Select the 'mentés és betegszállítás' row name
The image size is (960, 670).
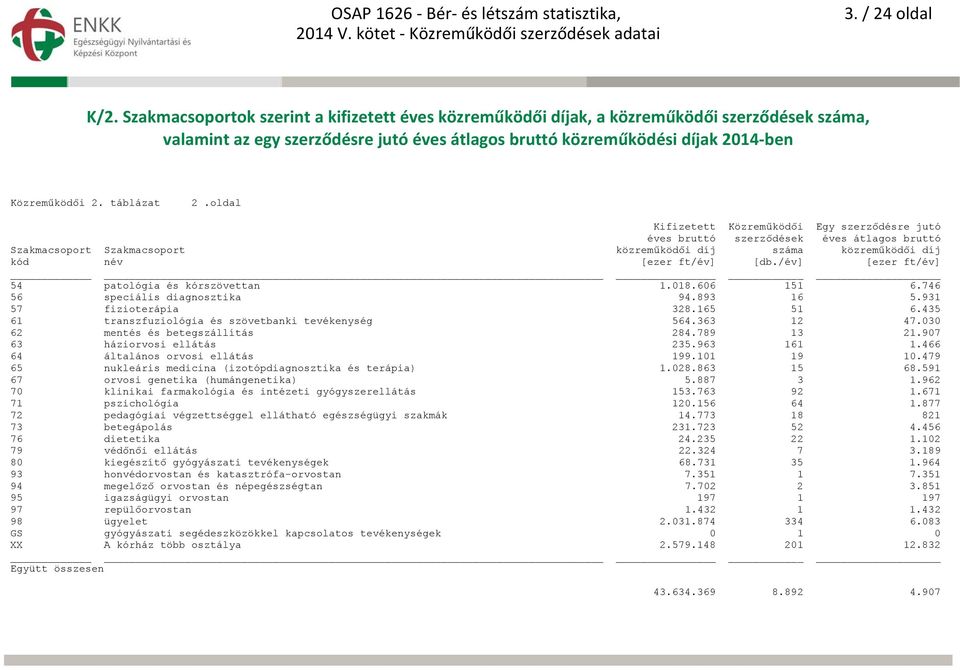click(x=178, y=333)
